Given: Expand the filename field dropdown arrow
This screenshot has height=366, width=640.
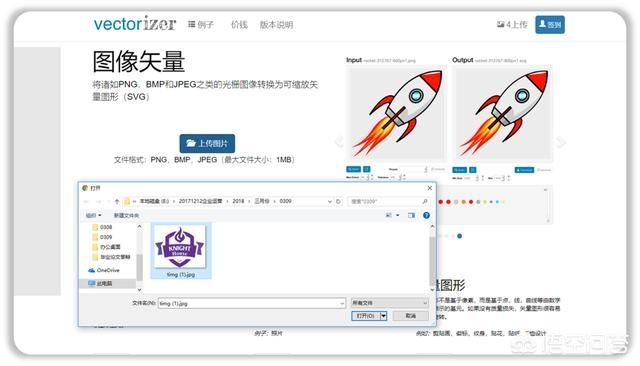Looking at the screenshot, I should point(342,303).
